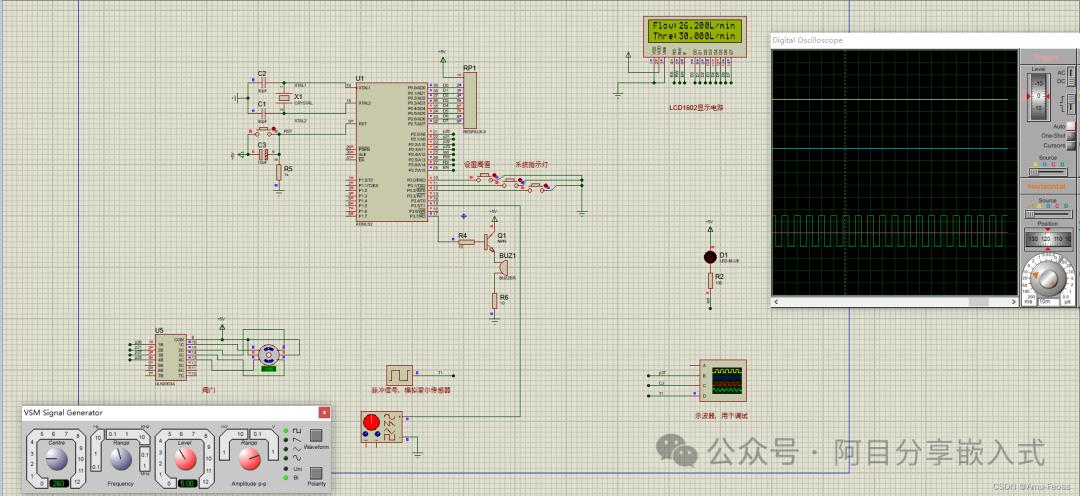Click the amplitude readout showing 5.00

point(189,483)
